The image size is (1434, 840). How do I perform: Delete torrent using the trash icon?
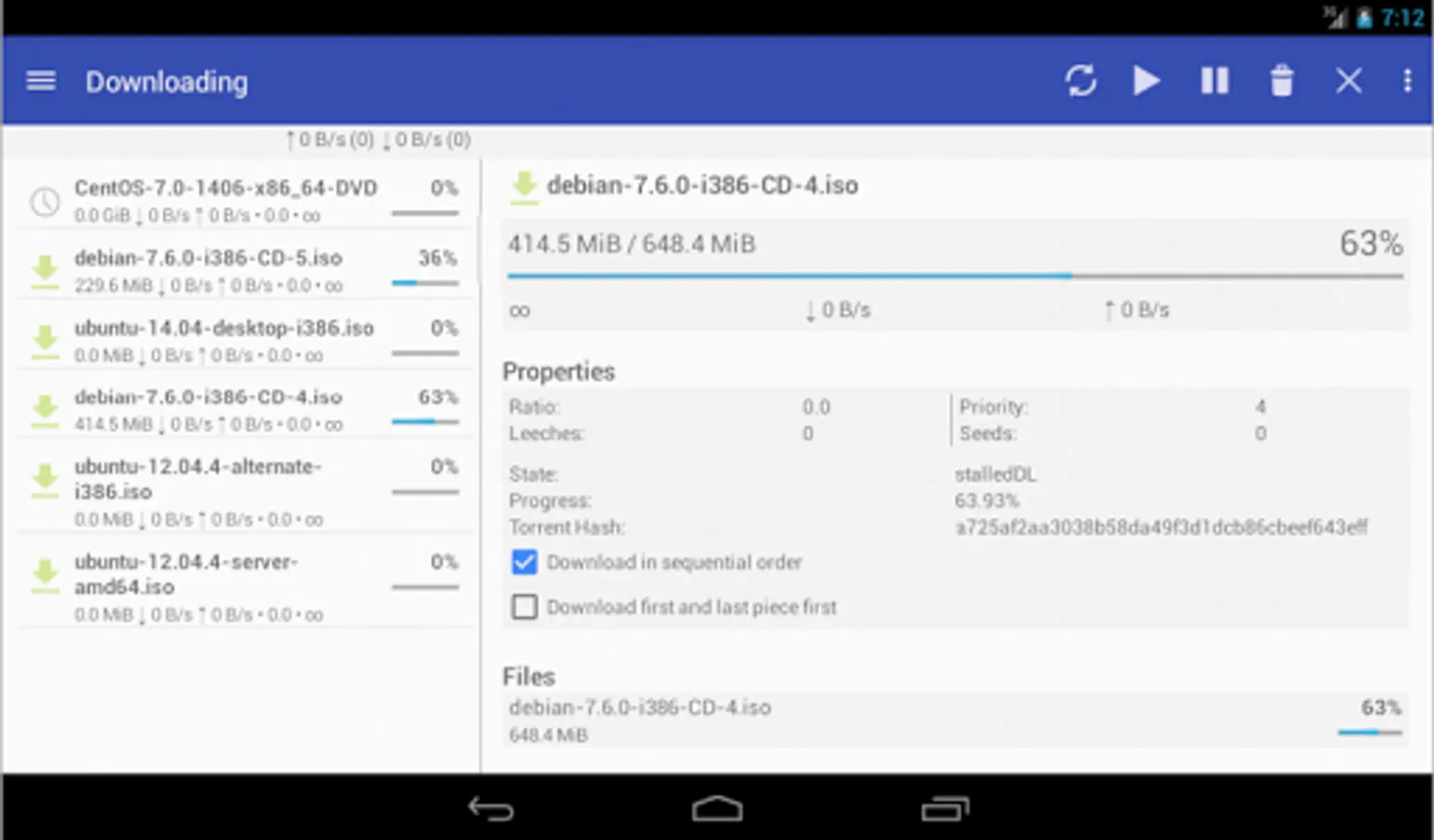(1282, 80)
